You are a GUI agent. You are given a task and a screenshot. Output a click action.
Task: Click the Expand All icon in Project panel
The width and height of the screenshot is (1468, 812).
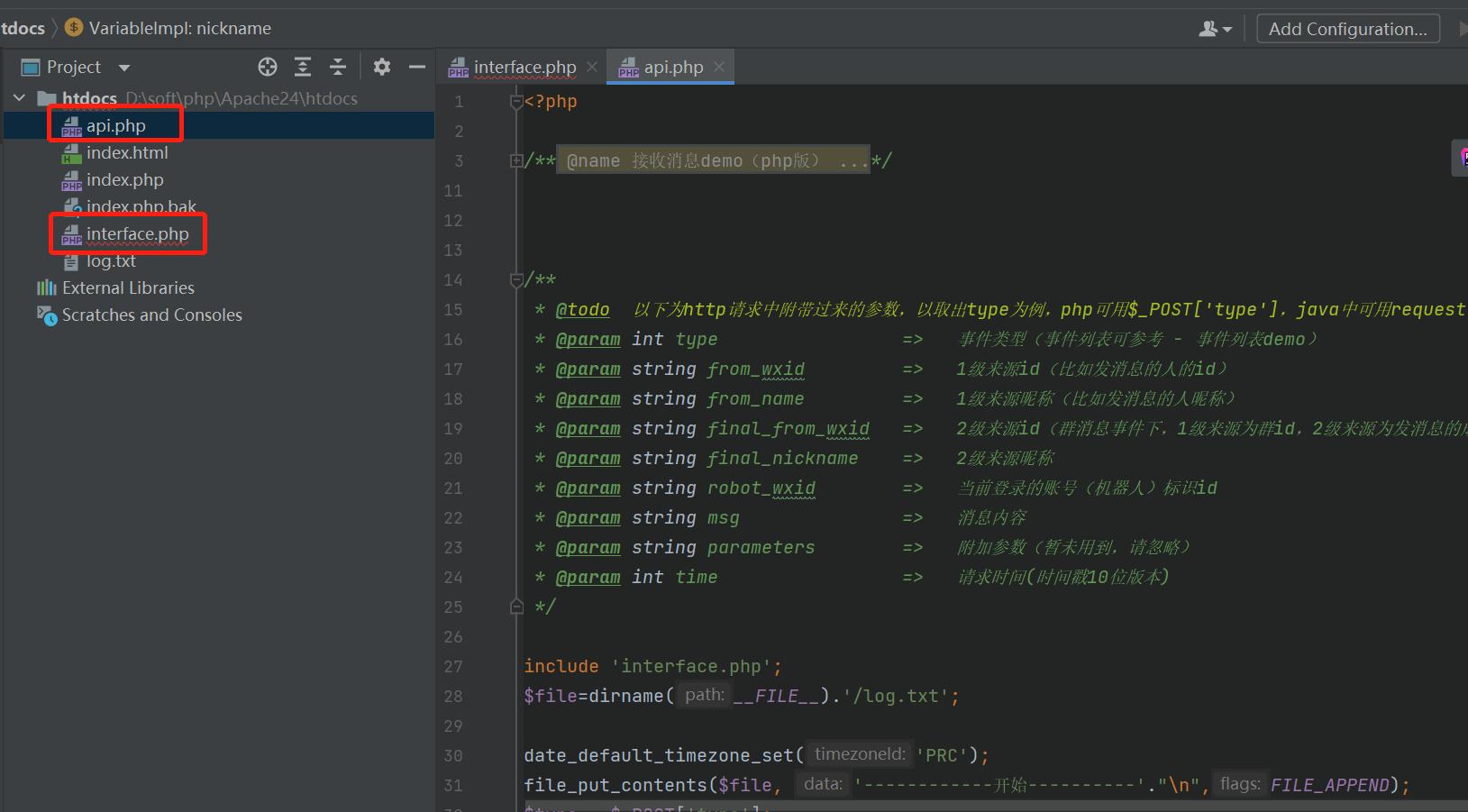[303, 67]
